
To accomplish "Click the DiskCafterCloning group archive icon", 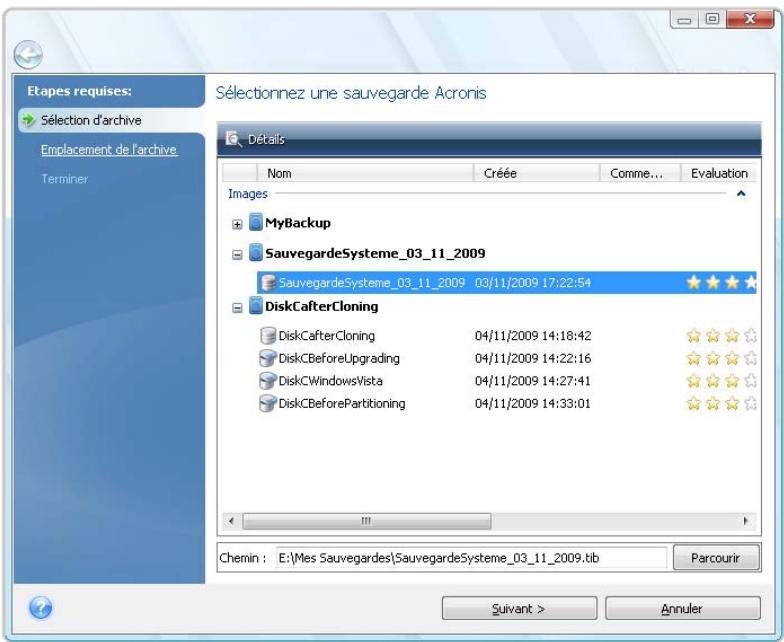I will (x=256, y=306).
